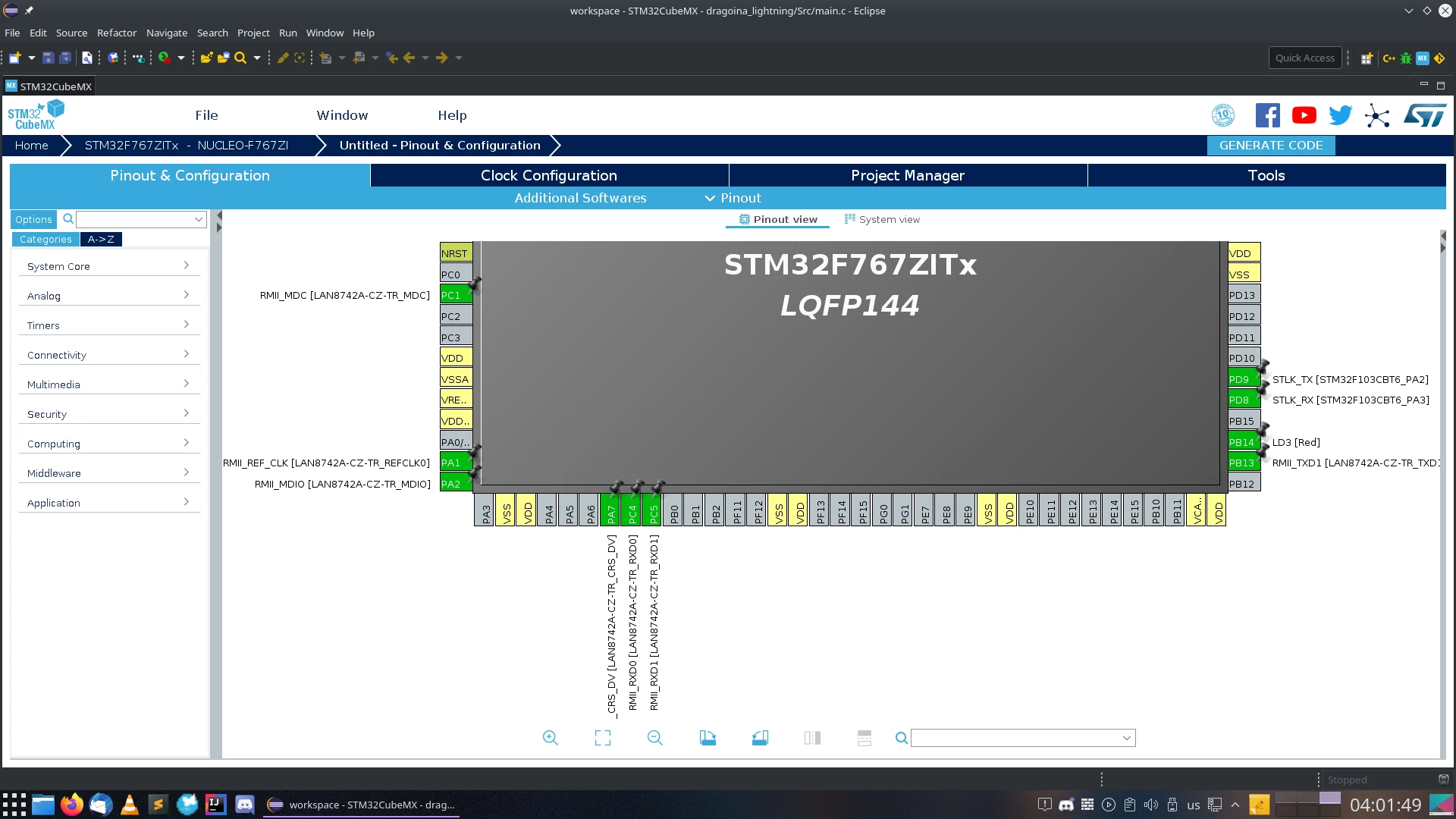Open CubeMX Window menu
This screenshot has width=1456, height=819.
click(342, 115)
